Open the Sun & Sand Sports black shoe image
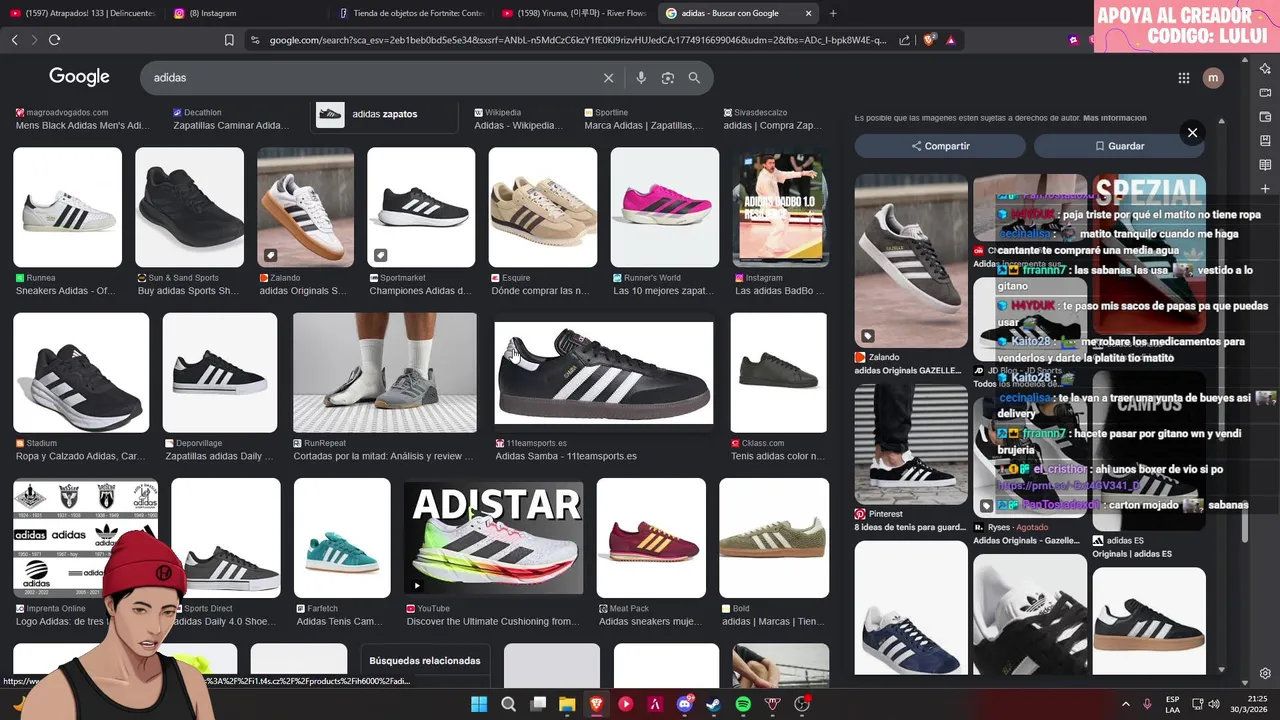The image size is (1280, 720). [x=190, y=207]
